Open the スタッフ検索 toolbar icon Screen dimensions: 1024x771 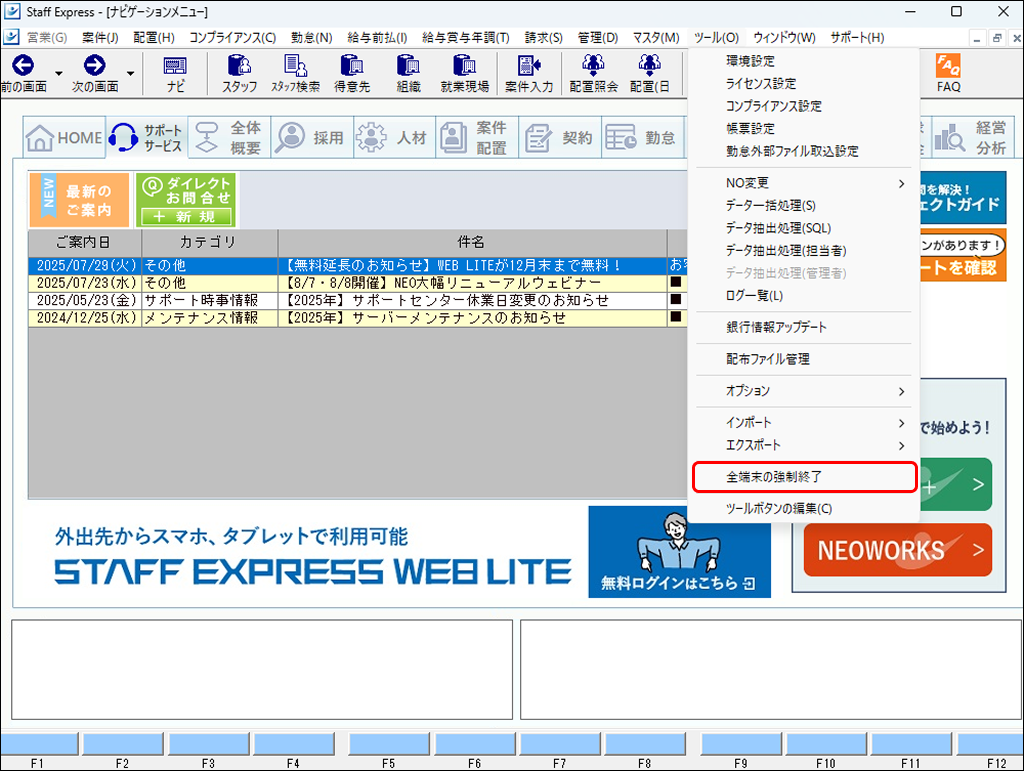tap(296, 74)
